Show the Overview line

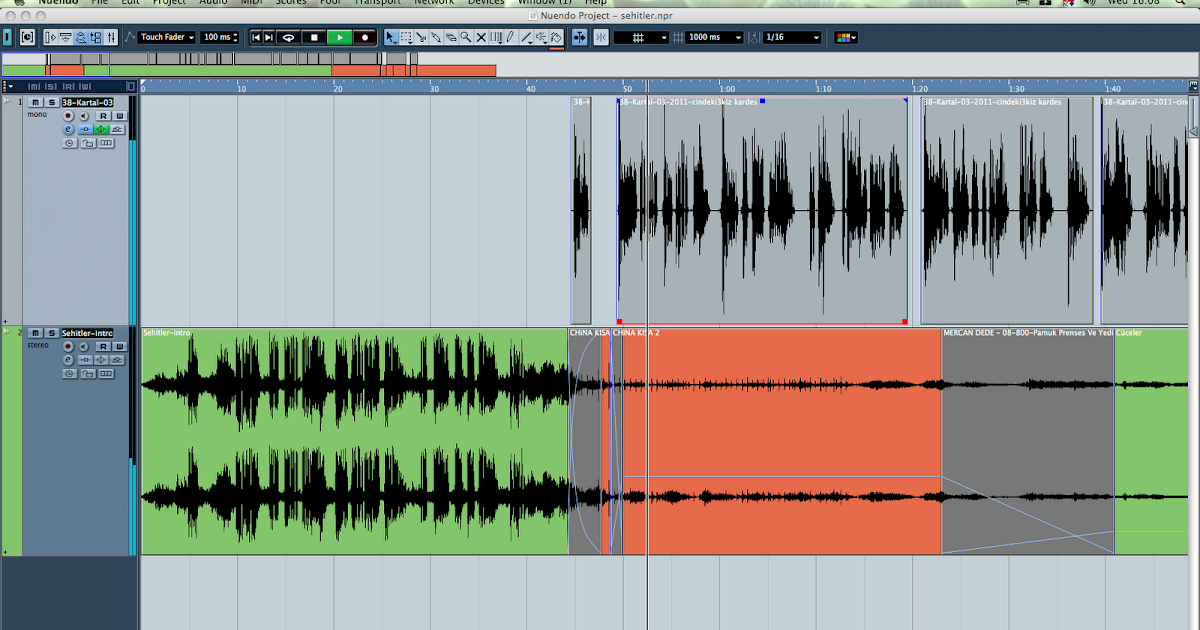[80, 37]
